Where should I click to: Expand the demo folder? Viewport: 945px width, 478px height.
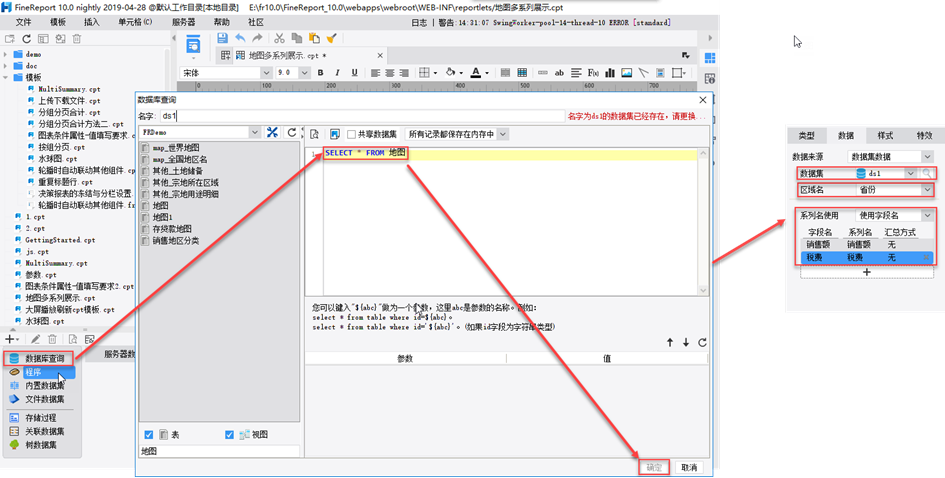coord(5,54)
